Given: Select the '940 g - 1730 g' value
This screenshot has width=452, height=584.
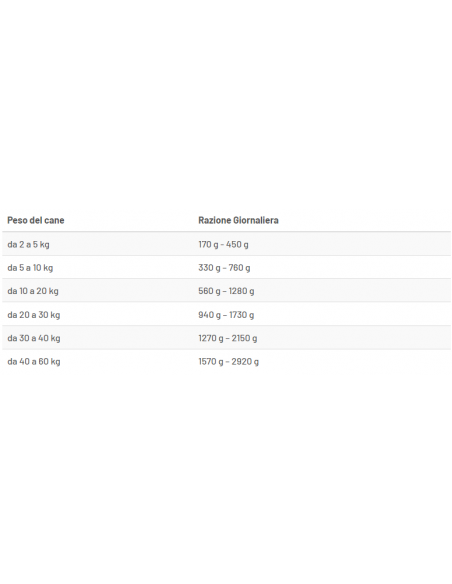Looking at the screenshot, I should 226,315.
